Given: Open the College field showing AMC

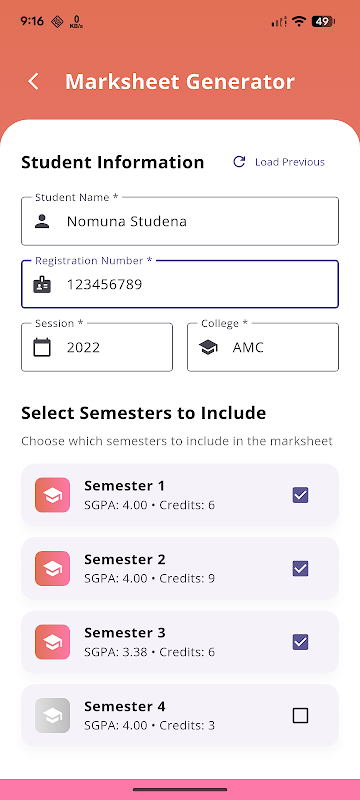Looking at the screenshot, I should 263,347.
